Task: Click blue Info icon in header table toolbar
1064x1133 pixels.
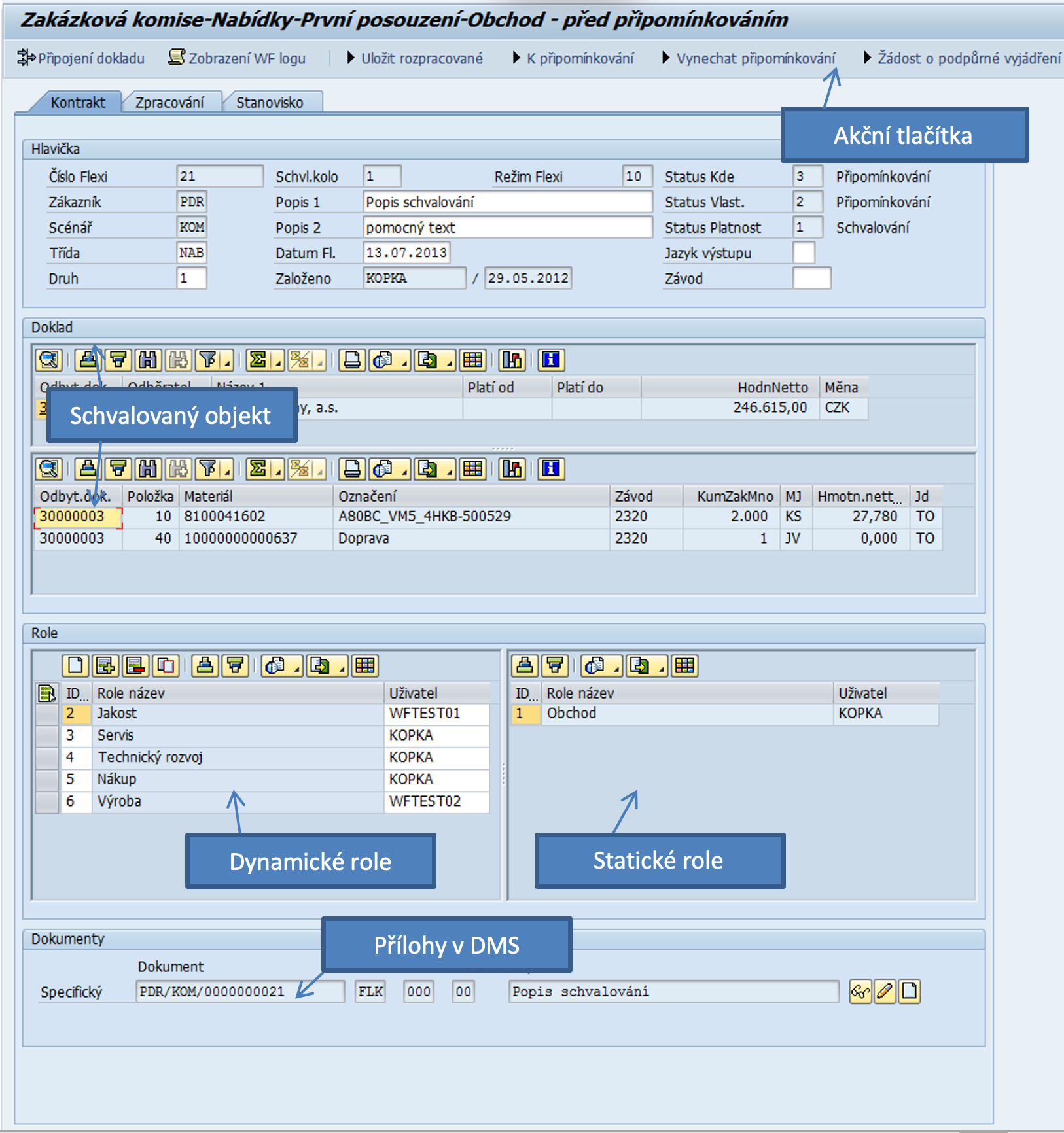Action: [x=551, y=360]
